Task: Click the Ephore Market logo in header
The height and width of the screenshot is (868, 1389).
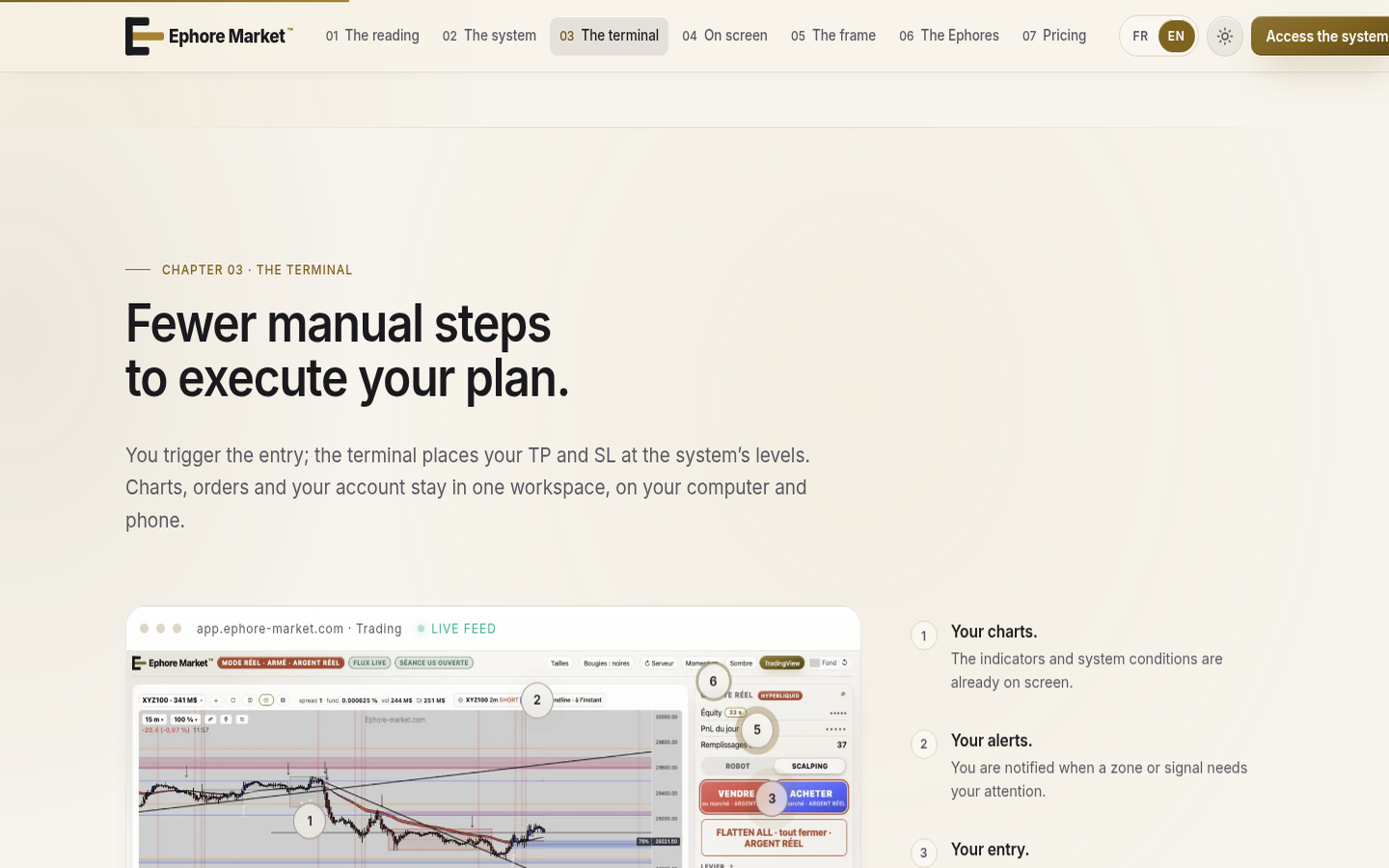Action: tap(209, 37)
